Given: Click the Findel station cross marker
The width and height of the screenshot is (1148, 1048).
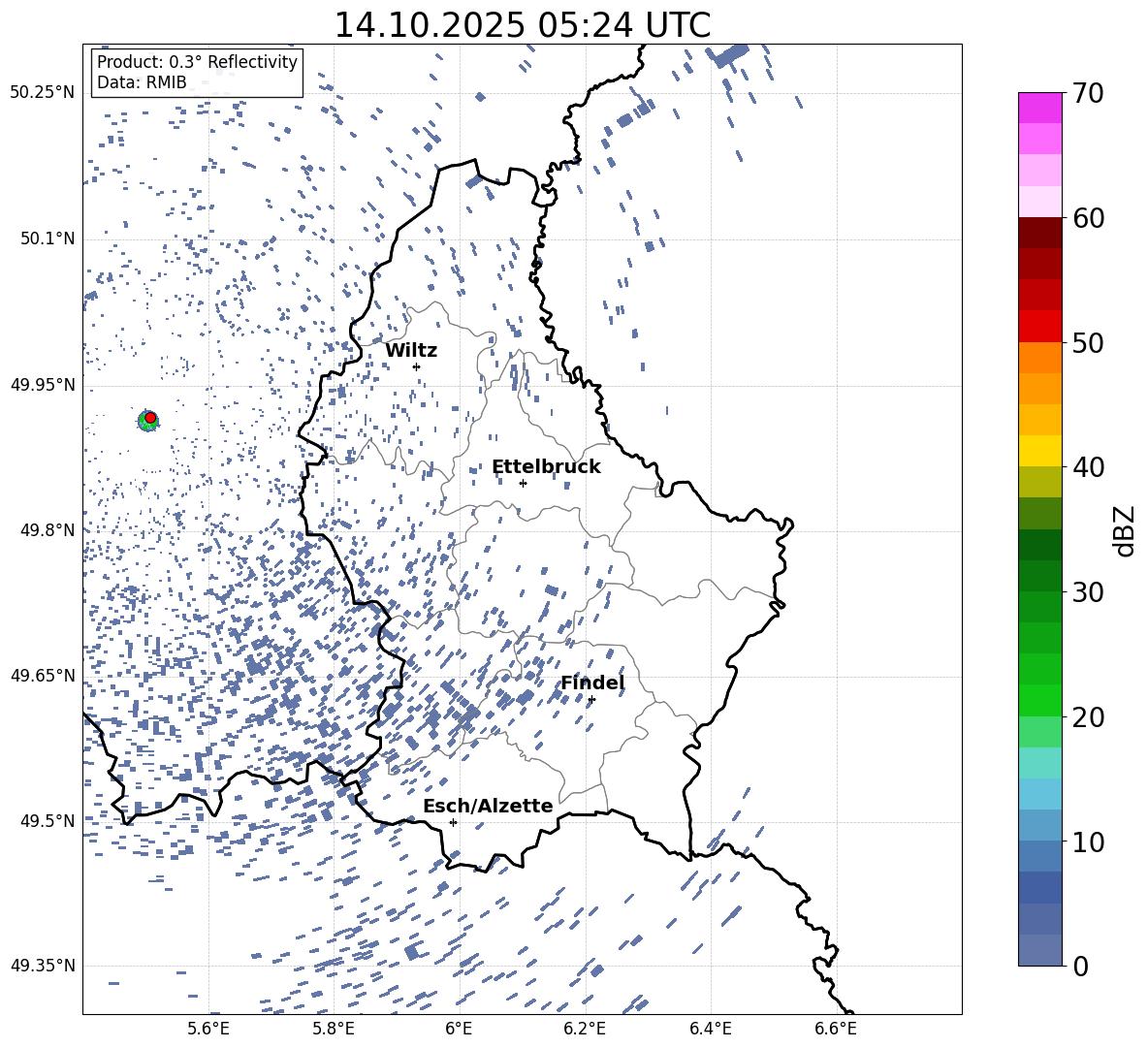Looking at the screenshot, I should 591,700.
